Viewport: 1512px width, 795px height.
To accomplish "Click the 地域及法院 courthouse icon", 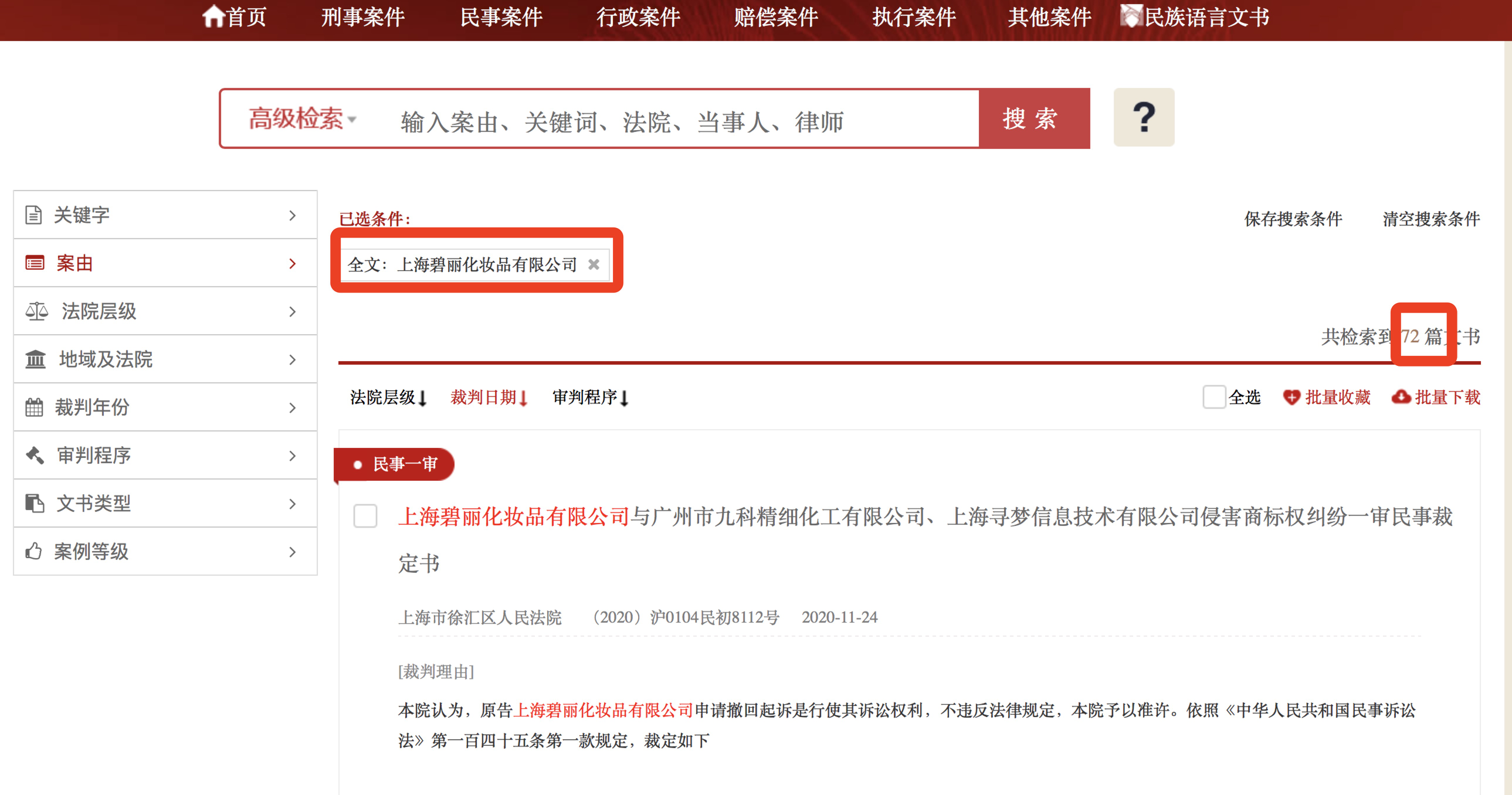I will tap(35, 359).
